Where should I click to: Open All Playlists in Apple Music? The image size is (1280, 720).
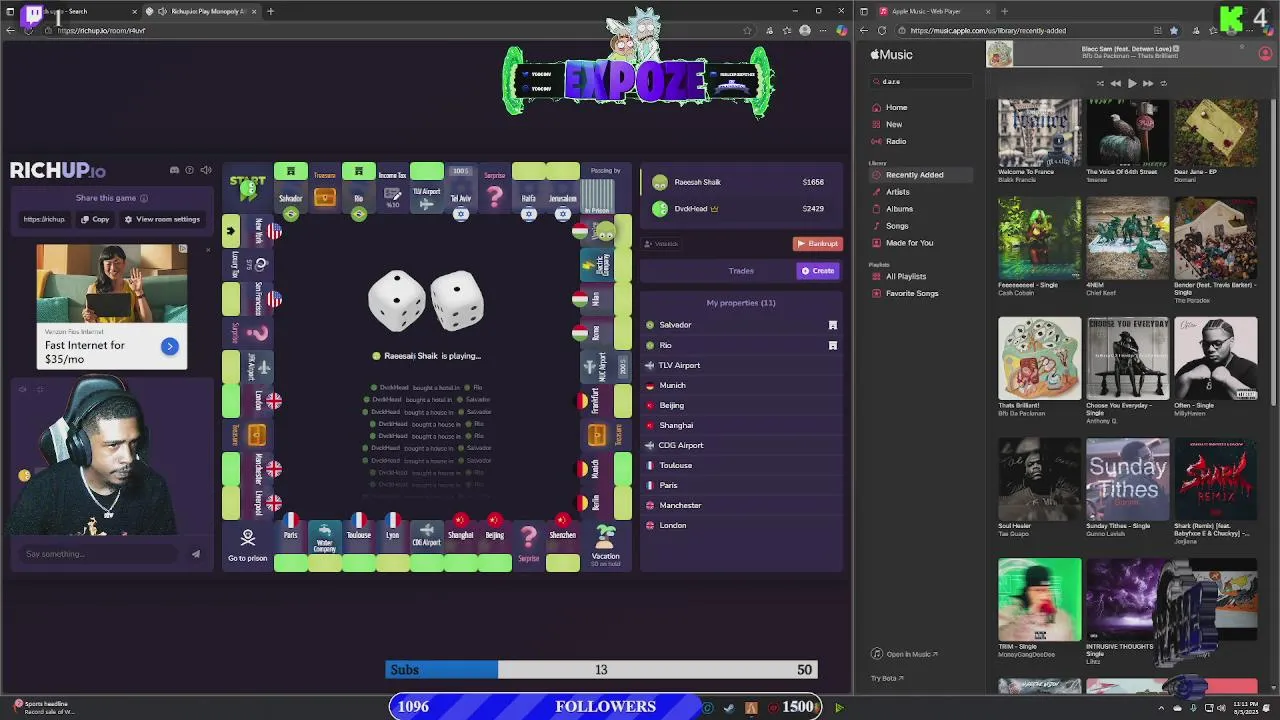coord(905,276)
